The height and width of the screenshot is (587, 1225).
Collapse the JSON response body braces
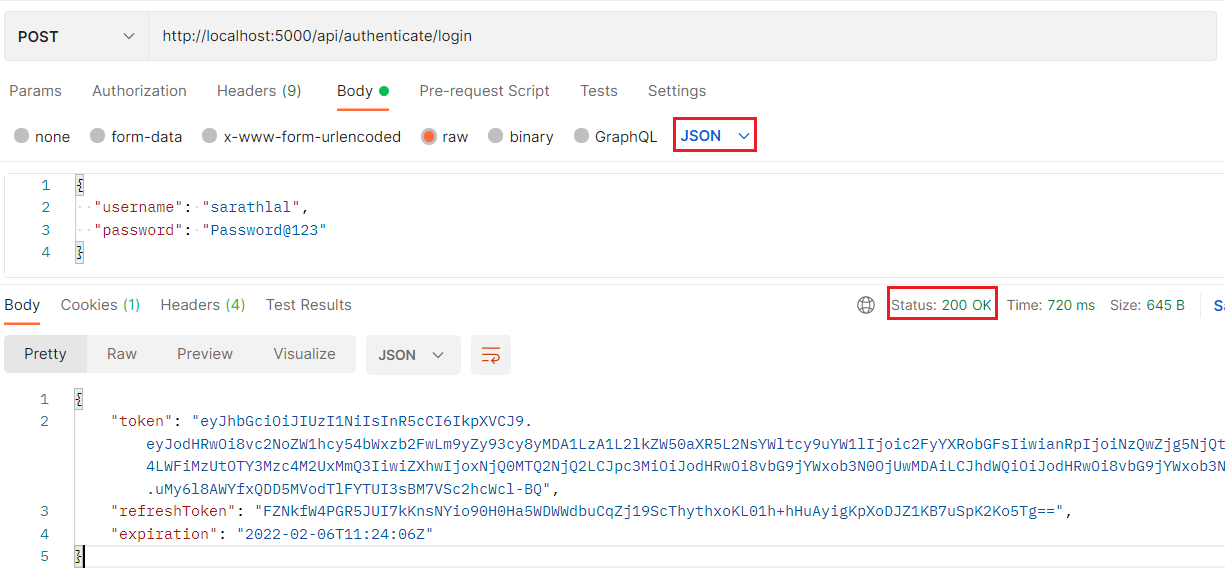pyautogui.click(x=78, y=396)
